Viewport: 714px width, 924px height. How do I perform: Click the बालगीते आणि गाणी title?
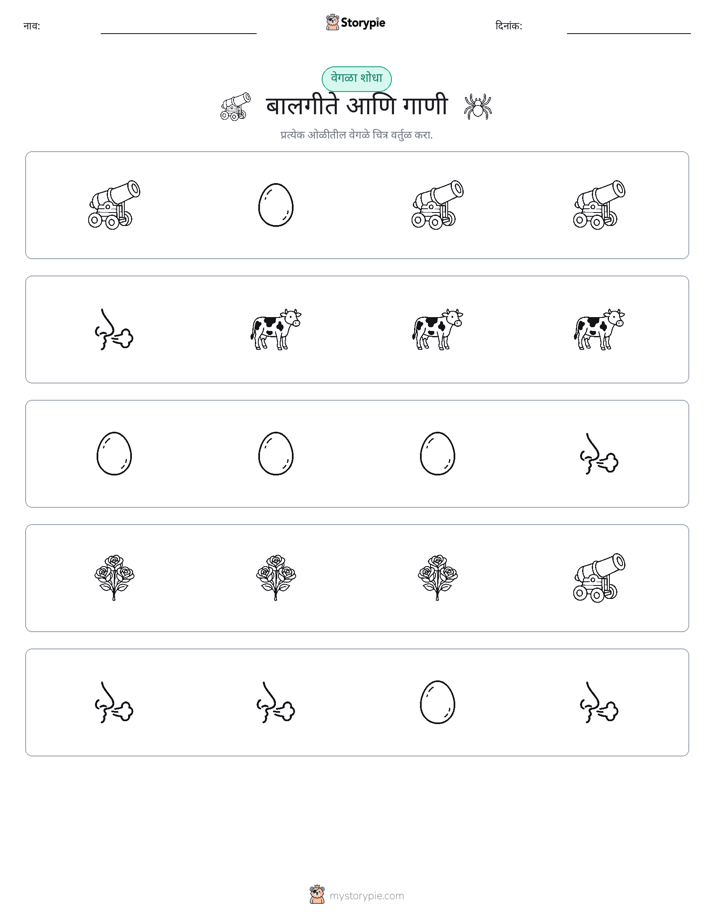[x=356, y=107]
